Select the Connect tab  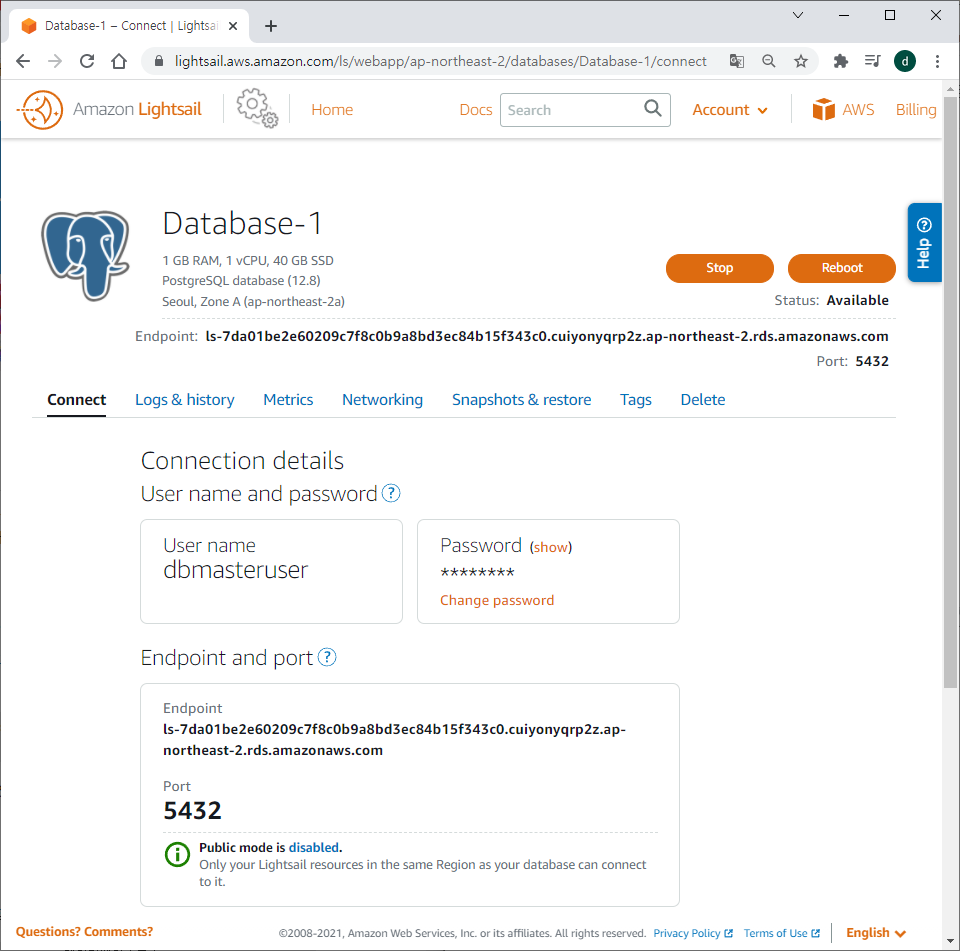[77, 399]
